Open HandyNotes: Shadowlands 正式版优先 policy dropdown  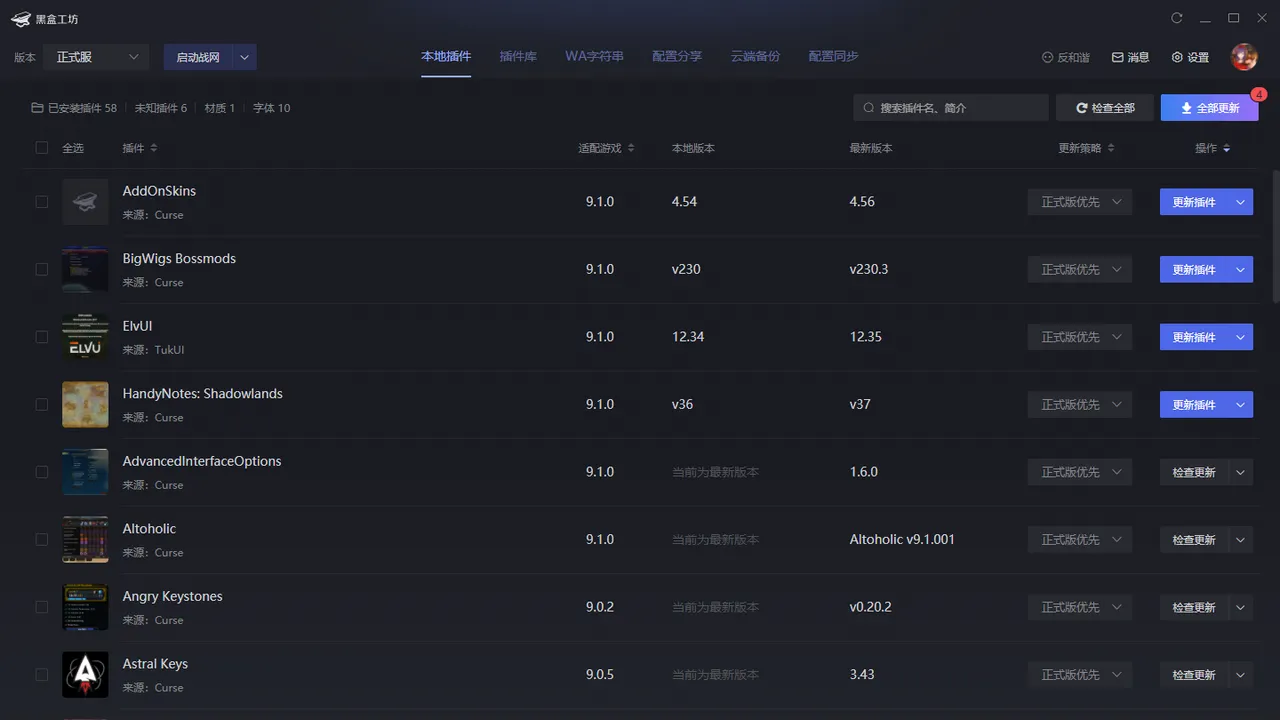pos(1080,404)
